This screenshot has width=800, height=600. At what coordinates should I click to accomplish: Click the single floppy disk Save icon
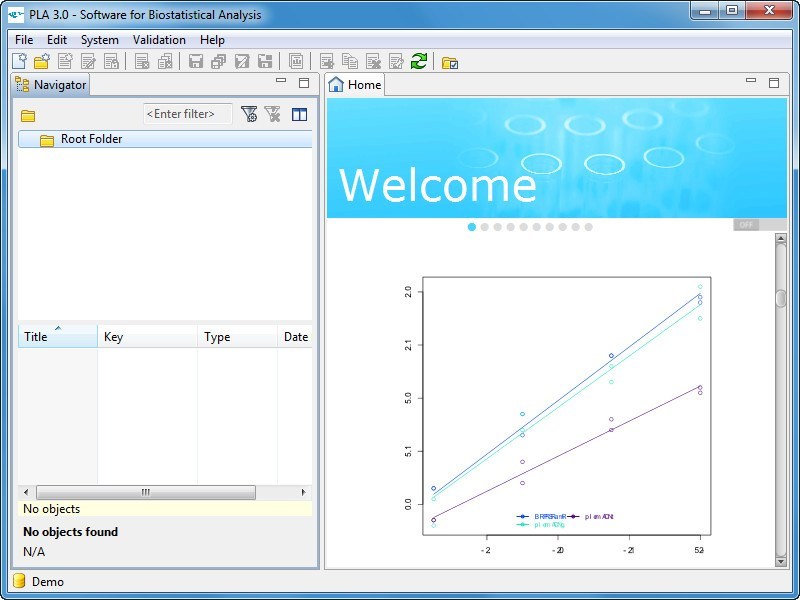pyautogui.click(x=196, y=61)
